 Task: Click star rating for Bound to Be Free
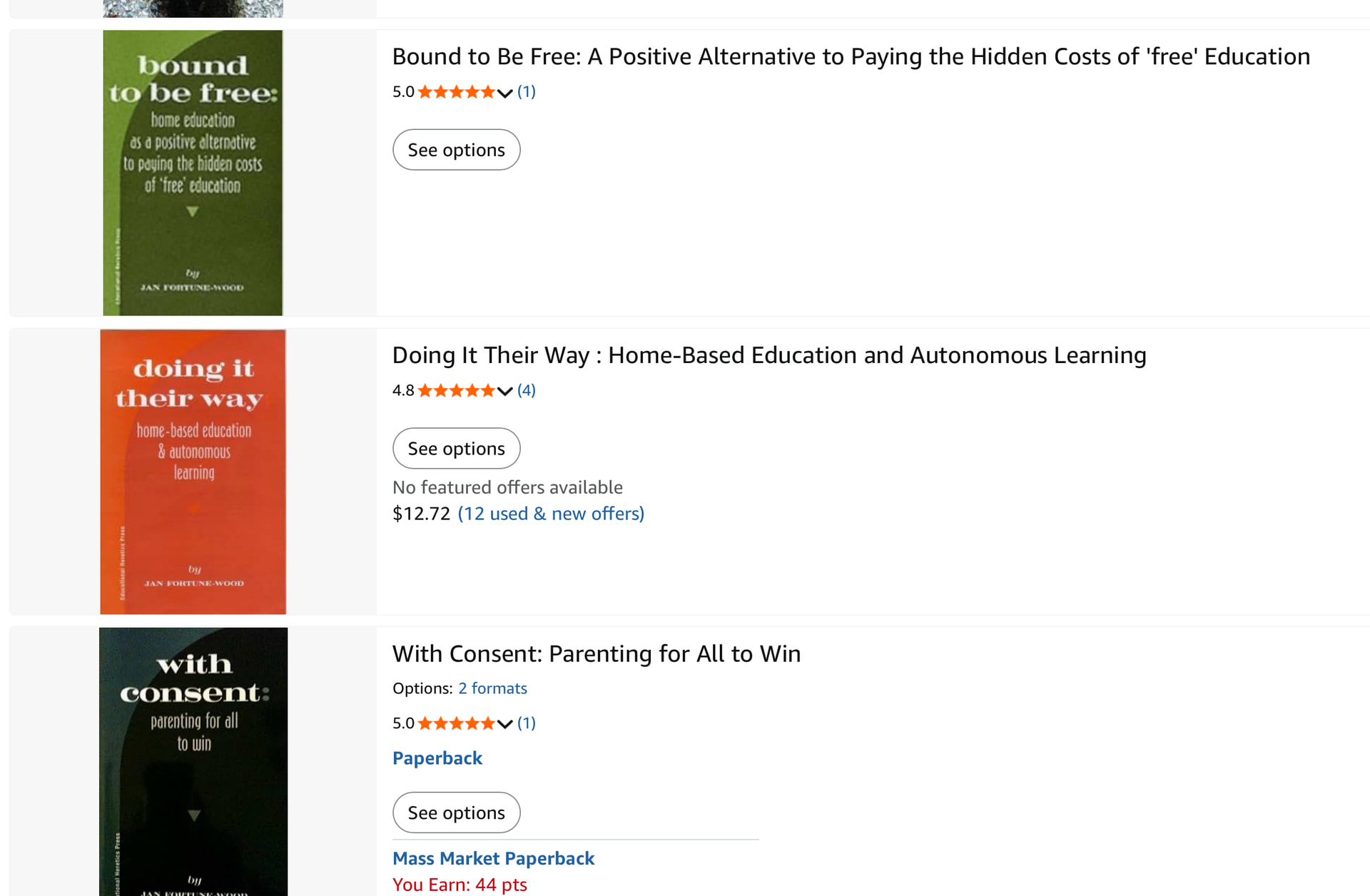(456, 92)
